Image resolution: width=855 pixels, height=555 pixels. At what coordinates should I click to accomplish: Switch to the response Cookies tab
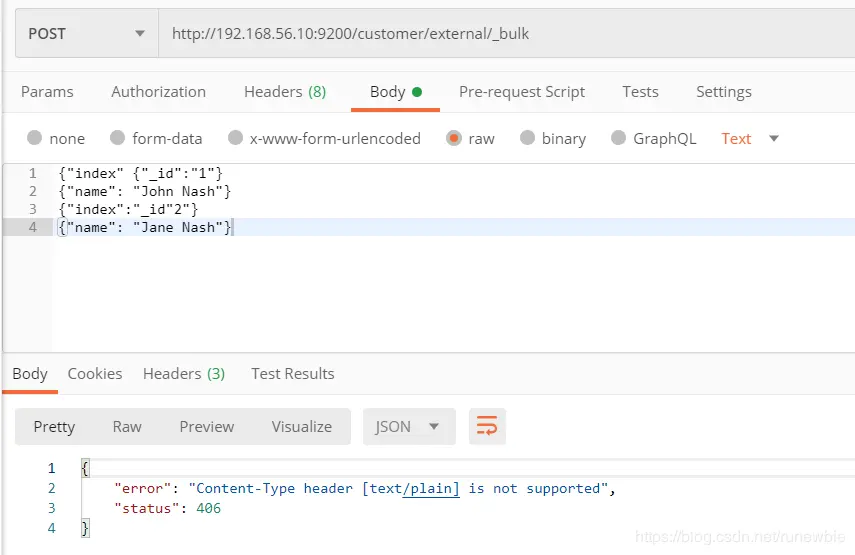tap(95, 374)
